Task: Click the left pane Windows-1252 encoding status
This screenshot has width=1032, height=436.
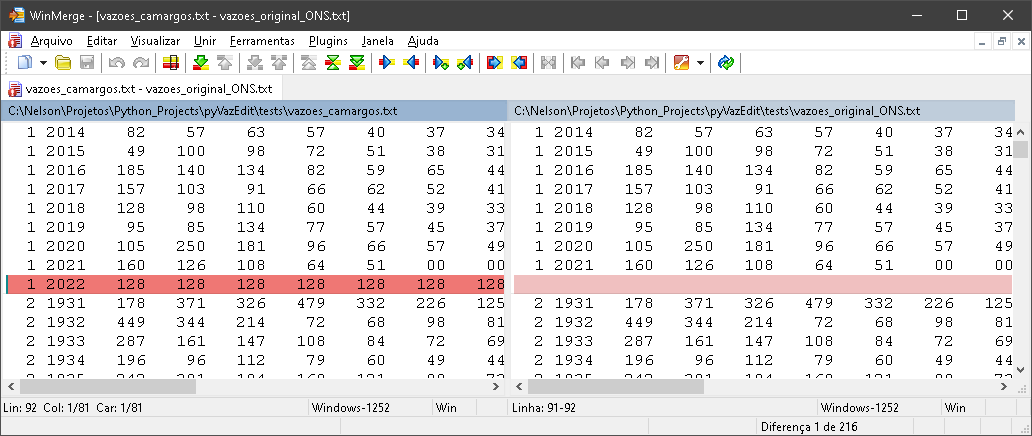Action: click(351, 408)
